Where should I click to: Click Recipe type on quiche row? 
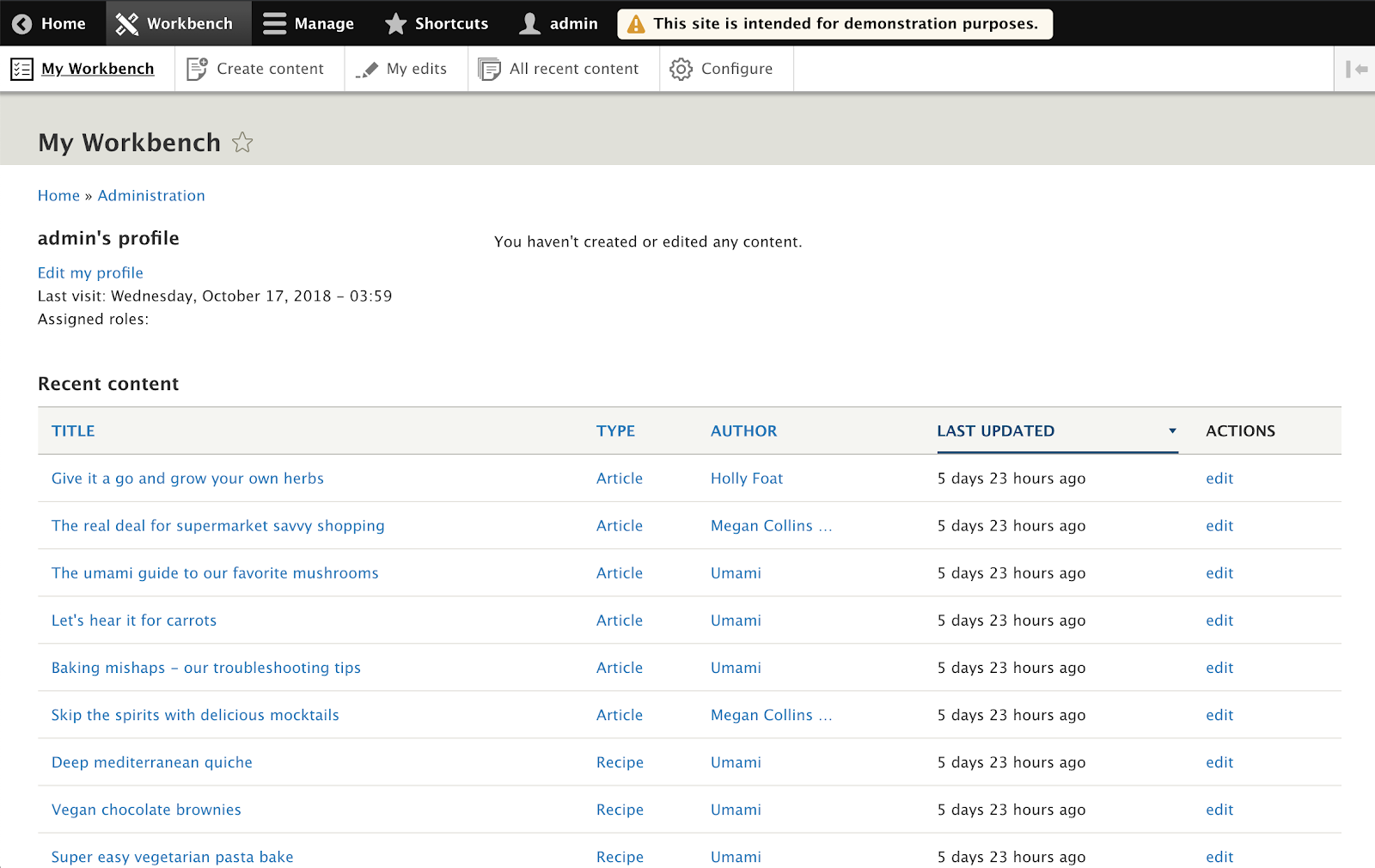point(620,762)
